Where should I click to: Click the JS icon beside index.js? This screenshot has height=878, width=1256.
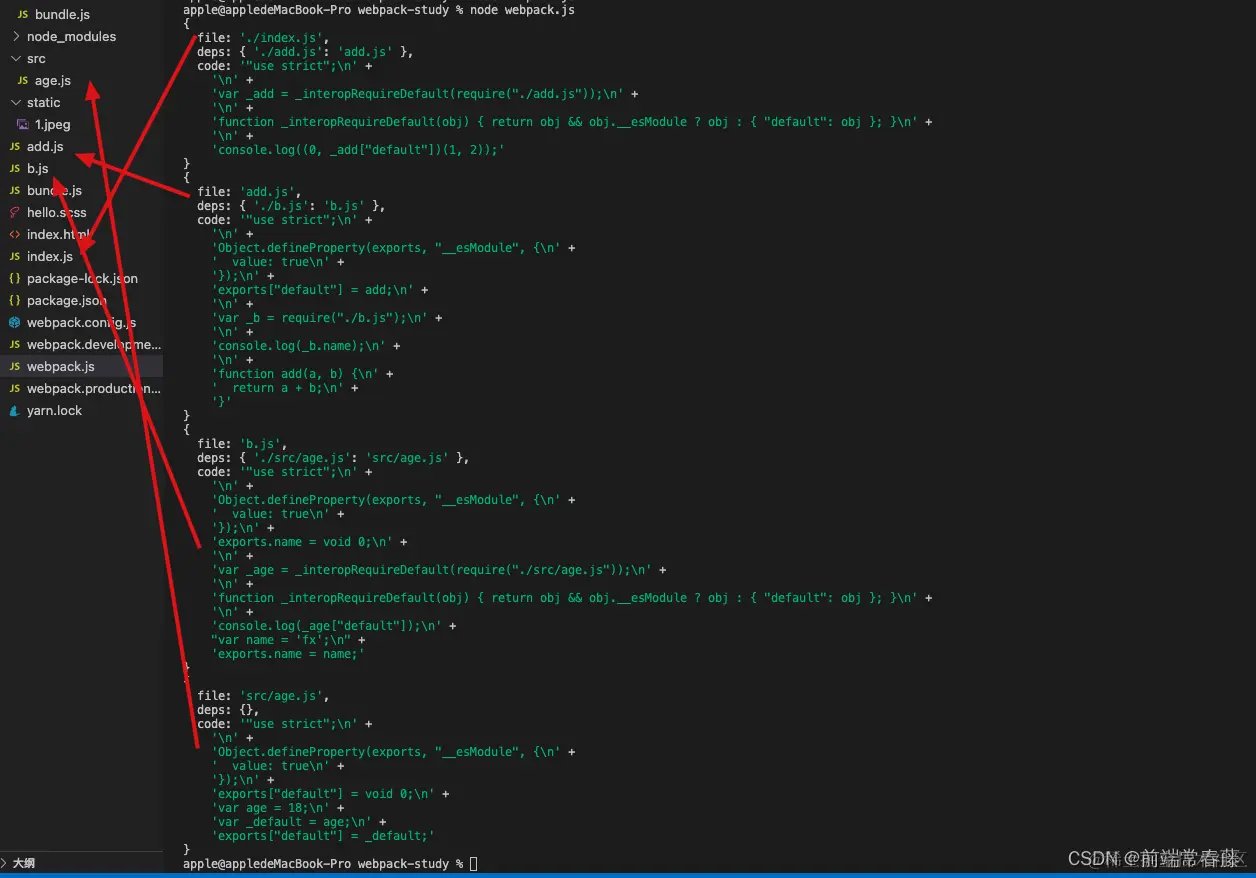click(15, 257)
